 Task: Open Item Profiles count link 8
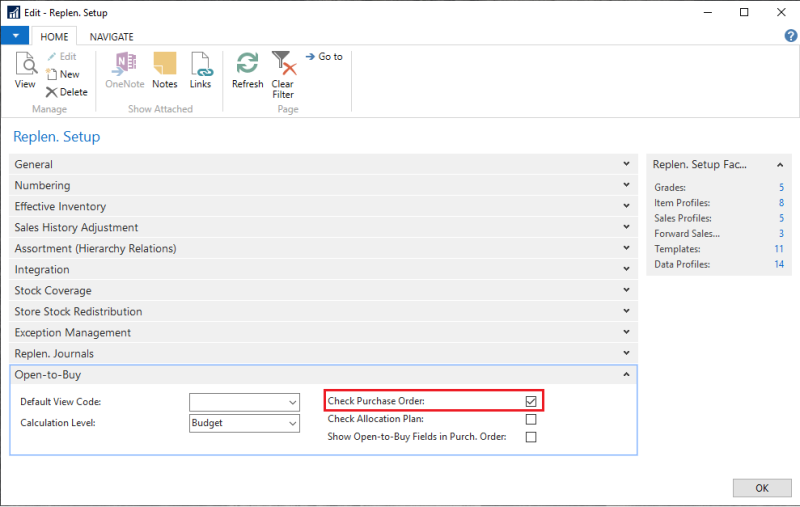(x=781, y=202)
